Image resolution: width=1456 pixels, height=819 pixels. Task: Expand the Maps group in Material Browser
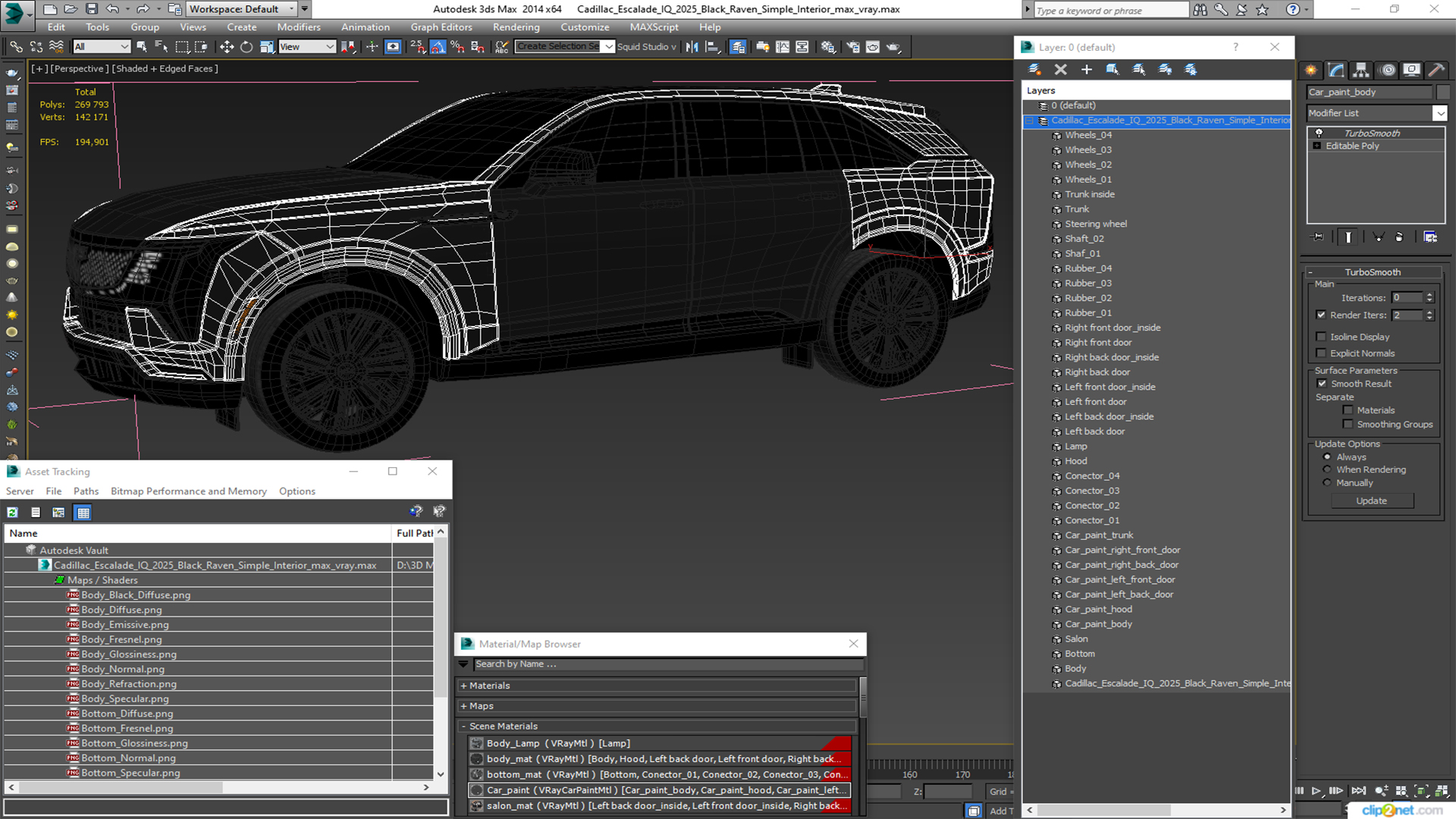463,706
